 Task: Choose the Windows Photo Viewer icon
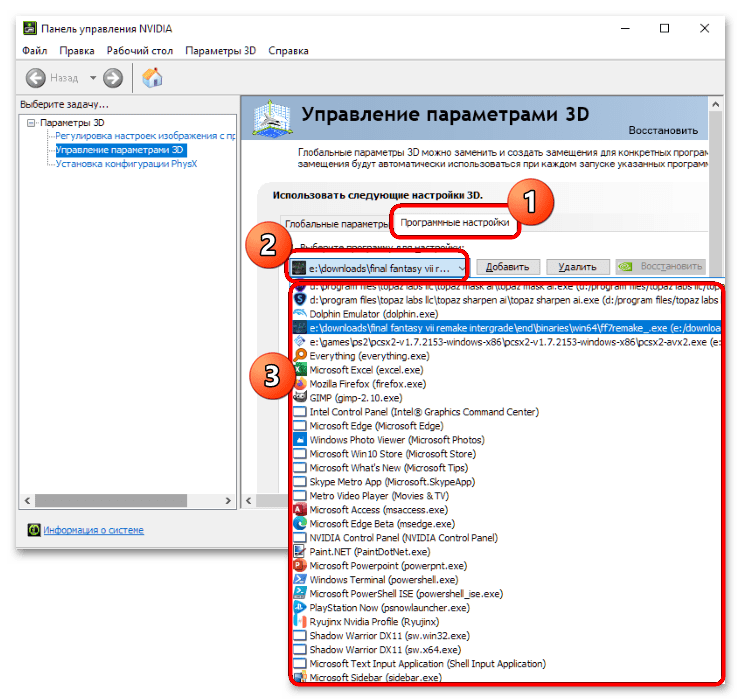pyautogui.click(x=300, y=439)
